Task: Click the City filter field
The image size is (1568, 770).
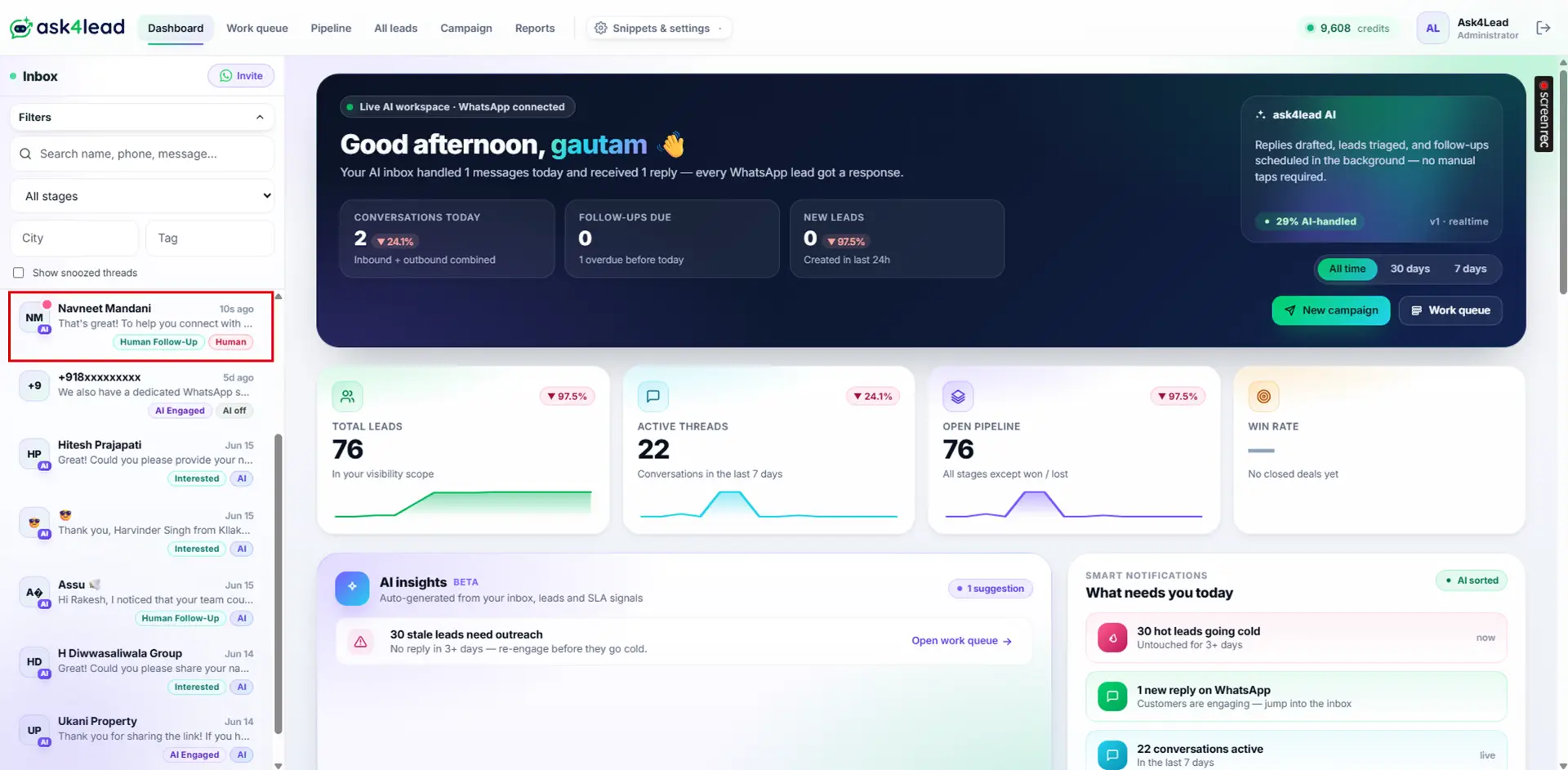Action: pos(74,238)
